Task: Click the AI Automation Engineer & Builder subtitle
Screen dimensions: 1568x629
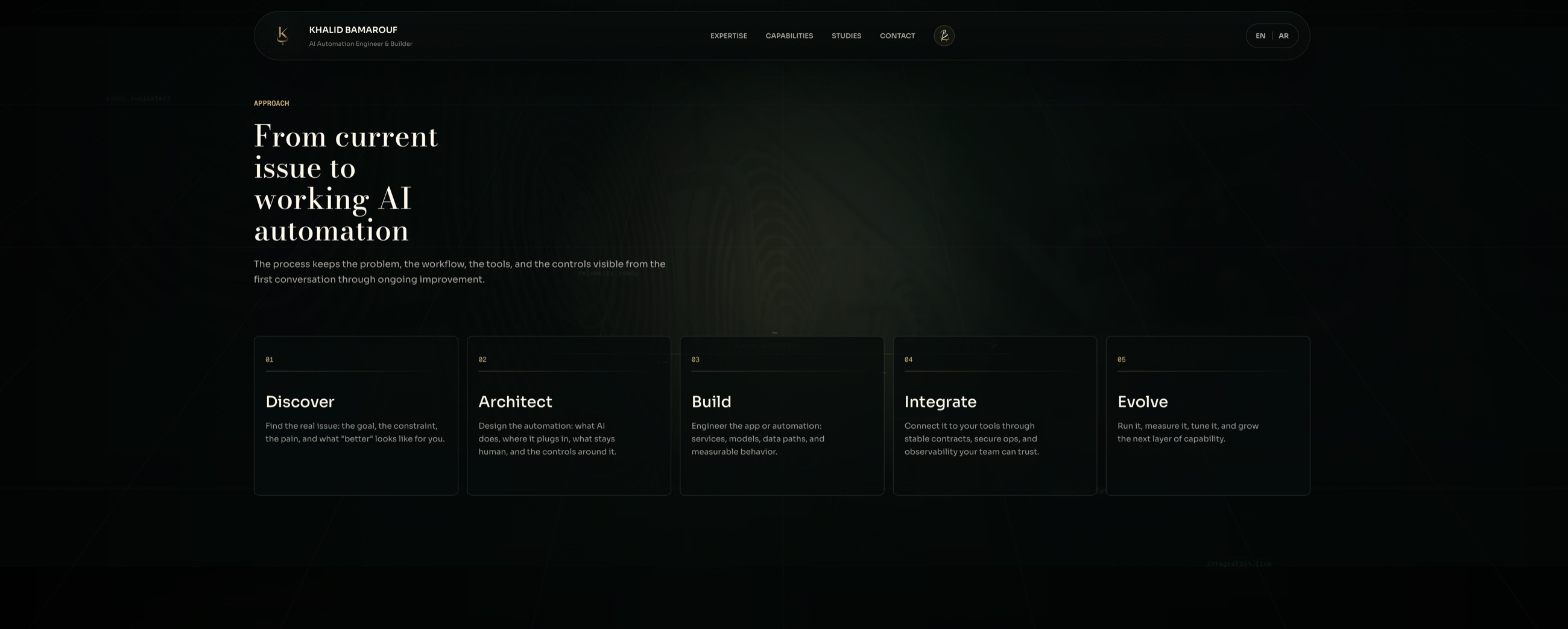Action: [361, 44]
